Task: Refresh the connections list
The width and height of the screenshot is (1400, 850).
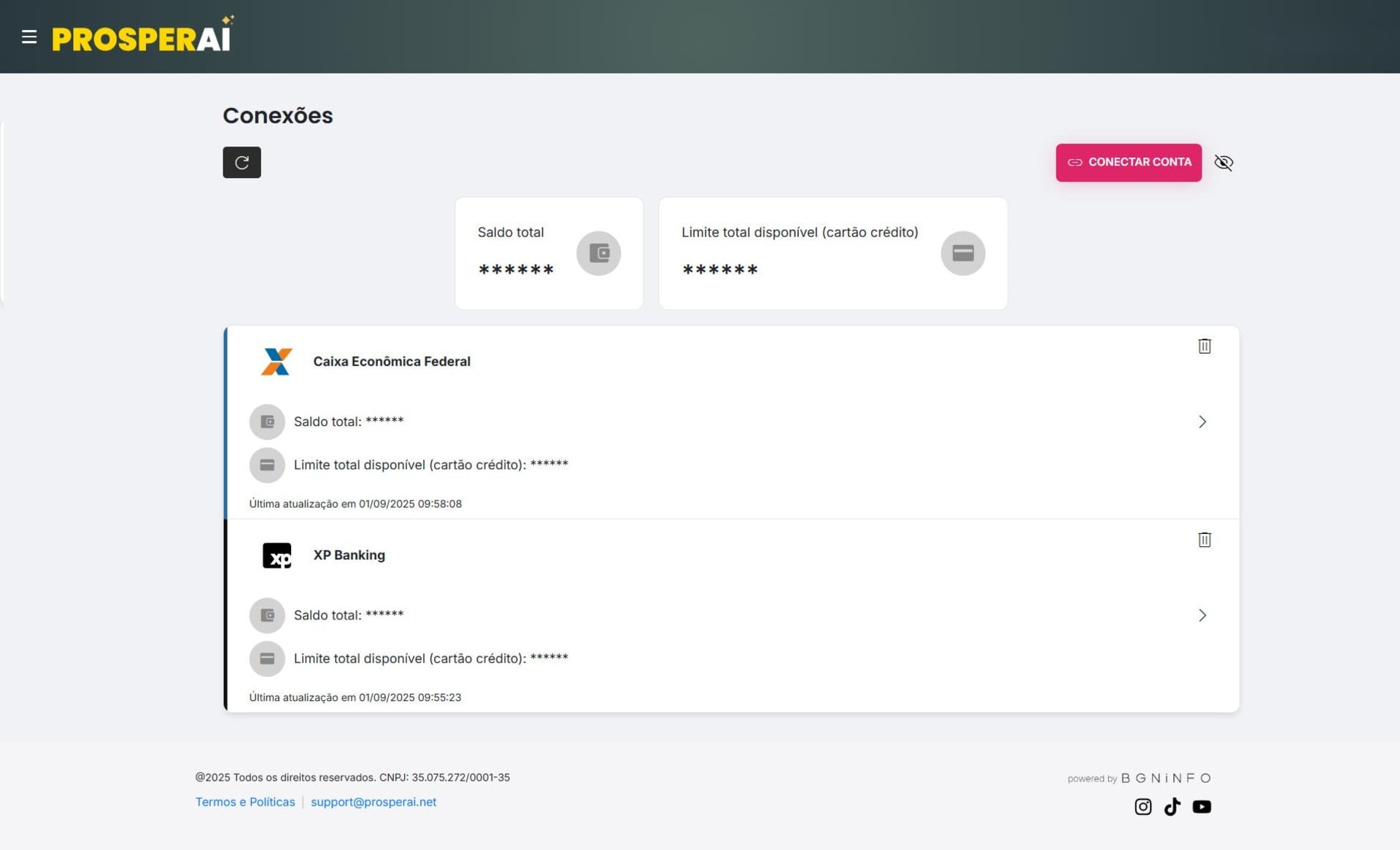Action: point(241,162)
